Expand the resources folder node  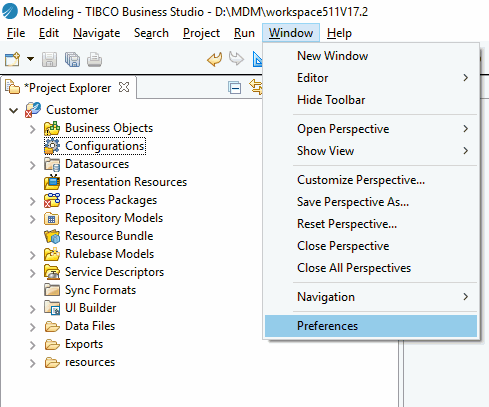(x=33, y=363)
